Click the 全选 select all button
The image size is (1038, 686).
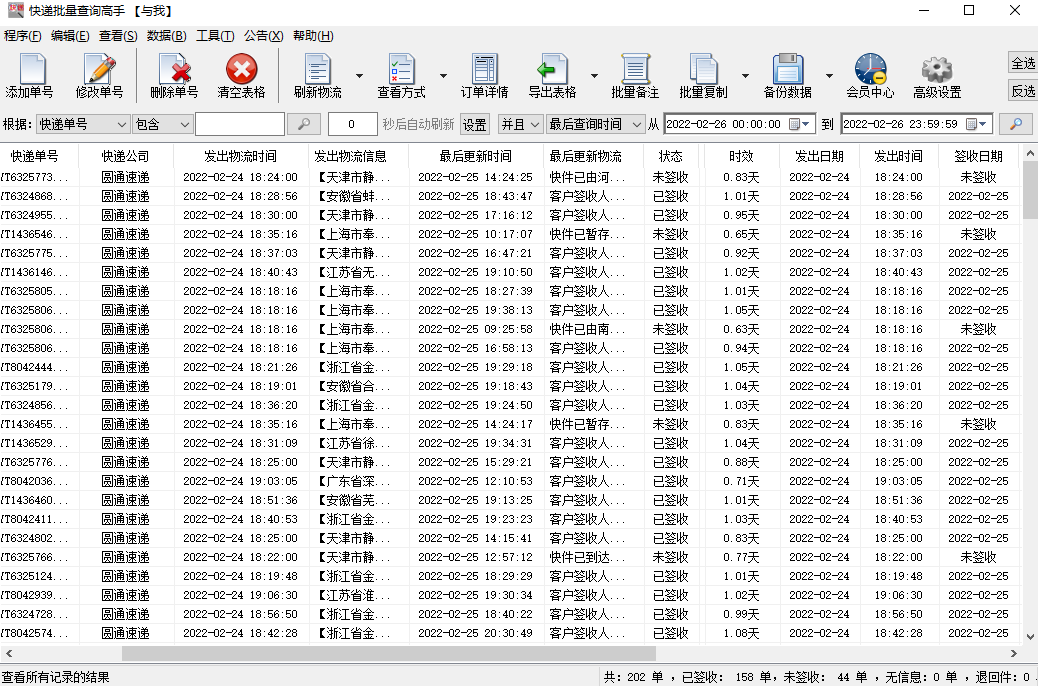pyautogui.click(x=1023, y=63)
